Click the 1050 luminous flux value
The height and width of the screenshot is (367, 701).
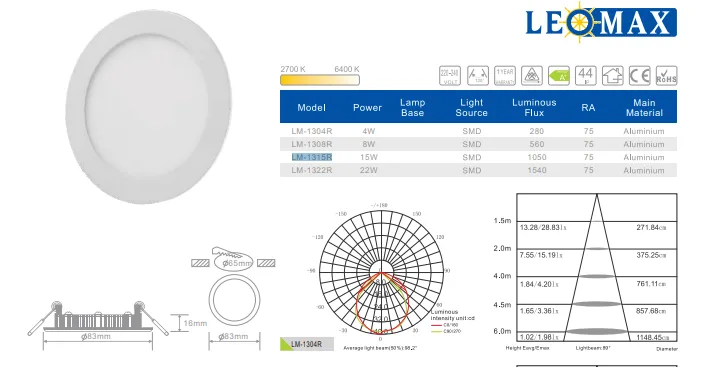pyautogui.click(x=536, y=157)
